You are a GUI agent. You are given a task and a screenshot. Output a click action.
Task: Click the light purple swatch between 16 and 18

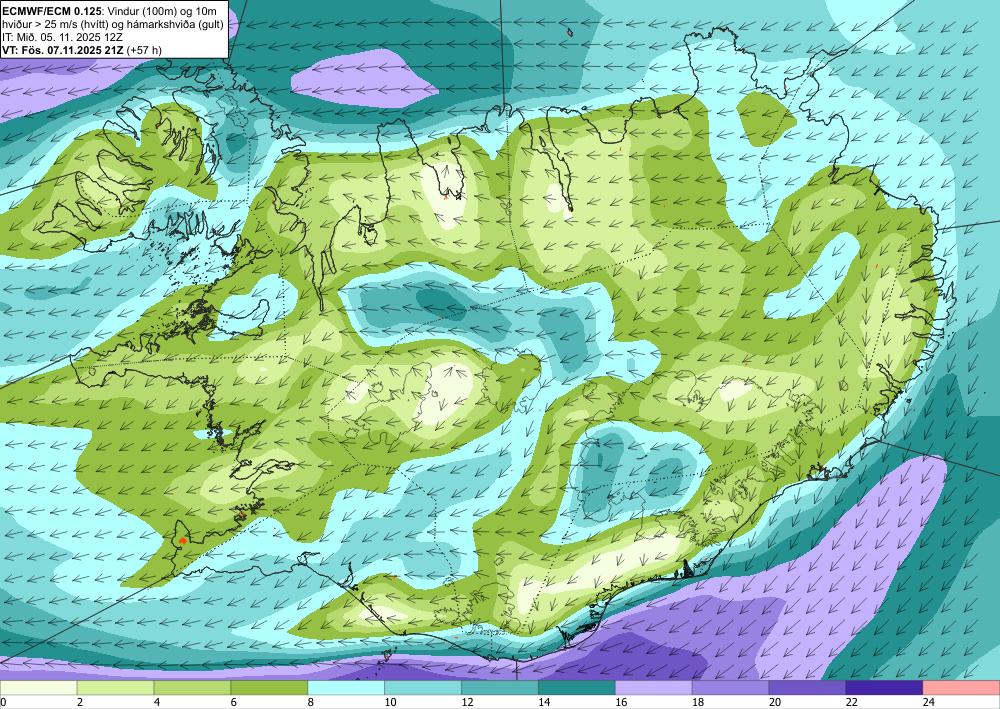click(x=654, y=688)
